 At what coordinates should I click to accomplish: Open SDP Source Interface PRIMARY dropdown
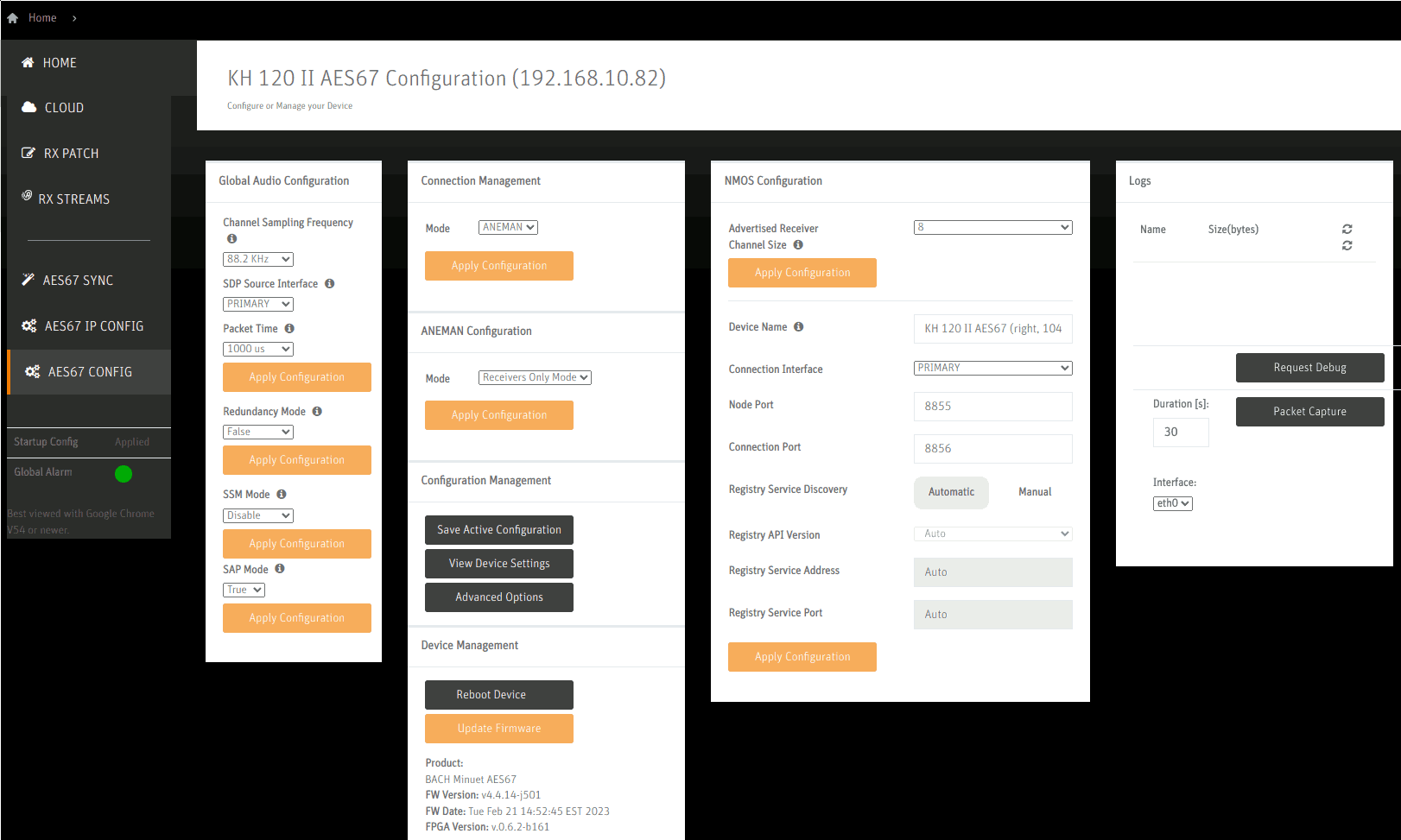[x=258, y=304]
